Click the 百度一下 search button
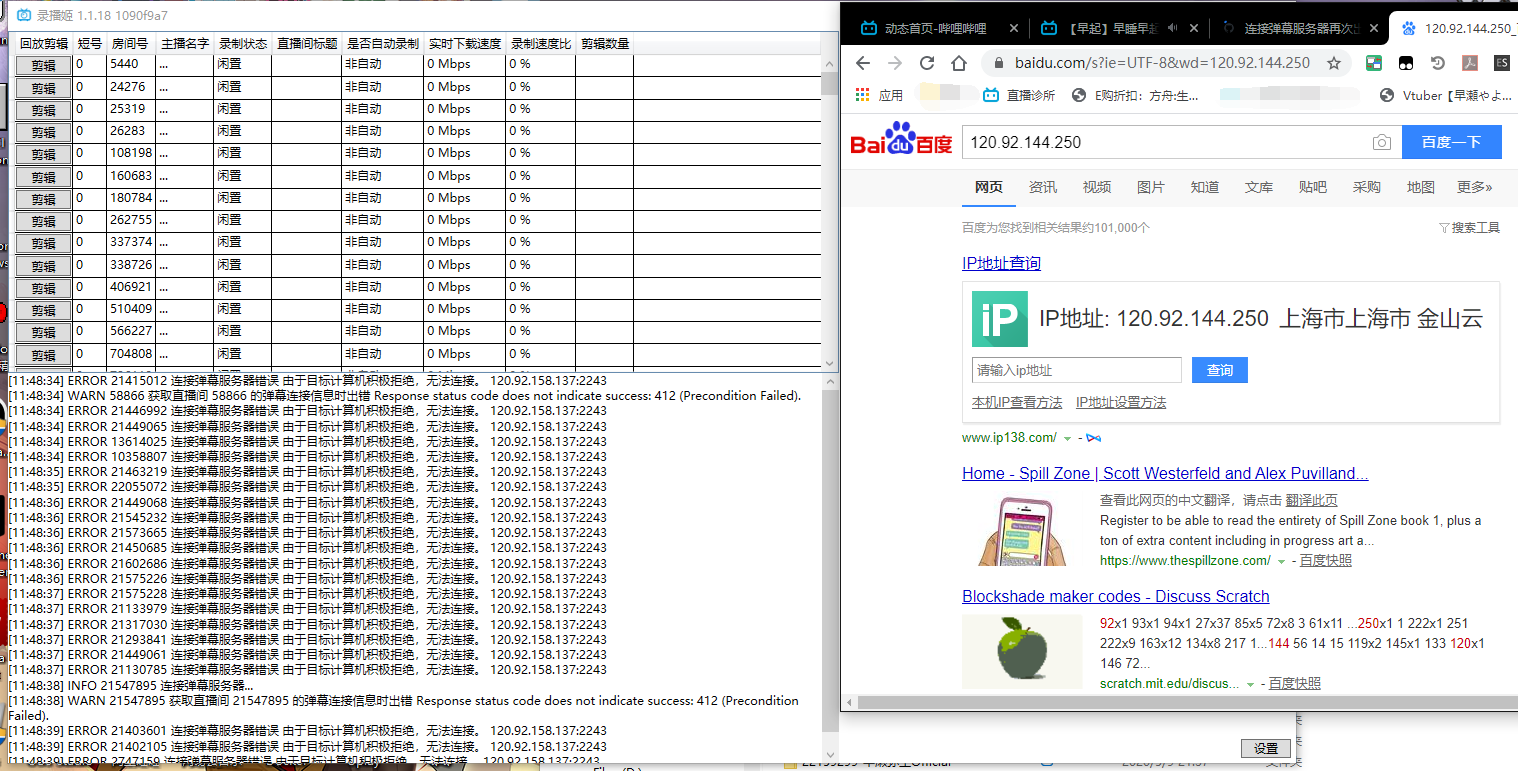Viewport: 1518px width, 771px height. coord(1451,142)
